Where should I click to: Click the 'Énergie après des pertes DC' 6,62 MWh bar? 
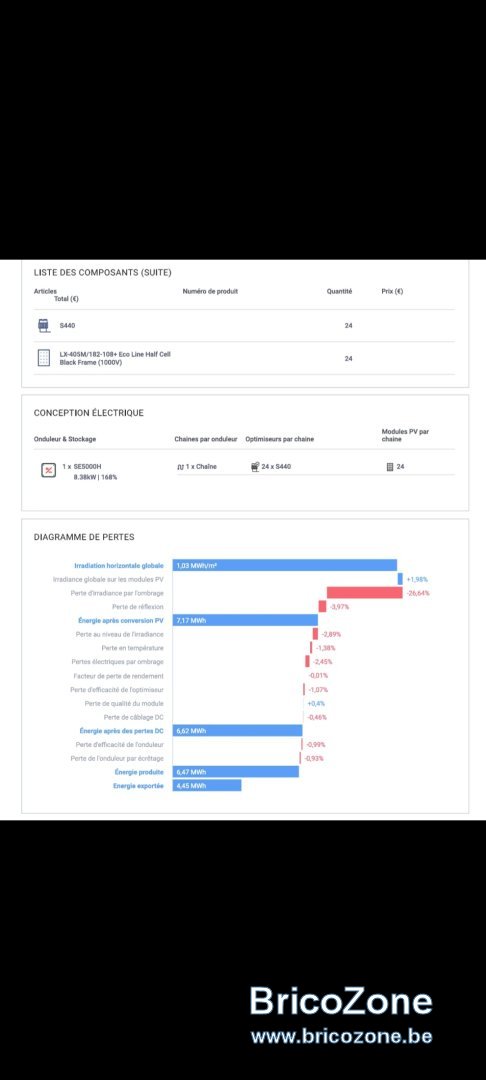[237, 731]
